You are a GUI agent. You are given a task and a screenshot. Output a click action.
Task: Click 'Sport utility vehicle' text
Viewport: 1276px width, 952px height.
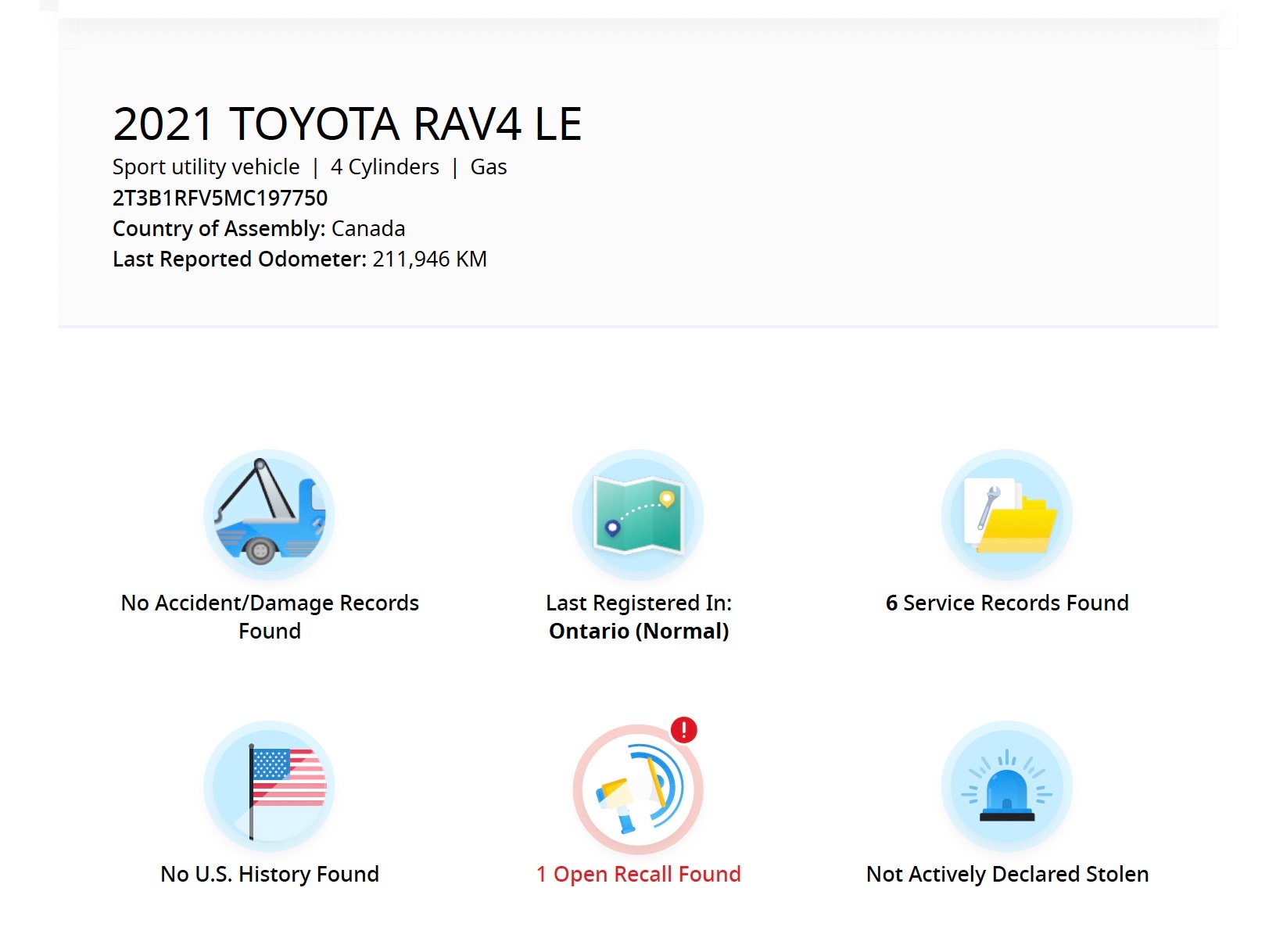coord(206,167)
